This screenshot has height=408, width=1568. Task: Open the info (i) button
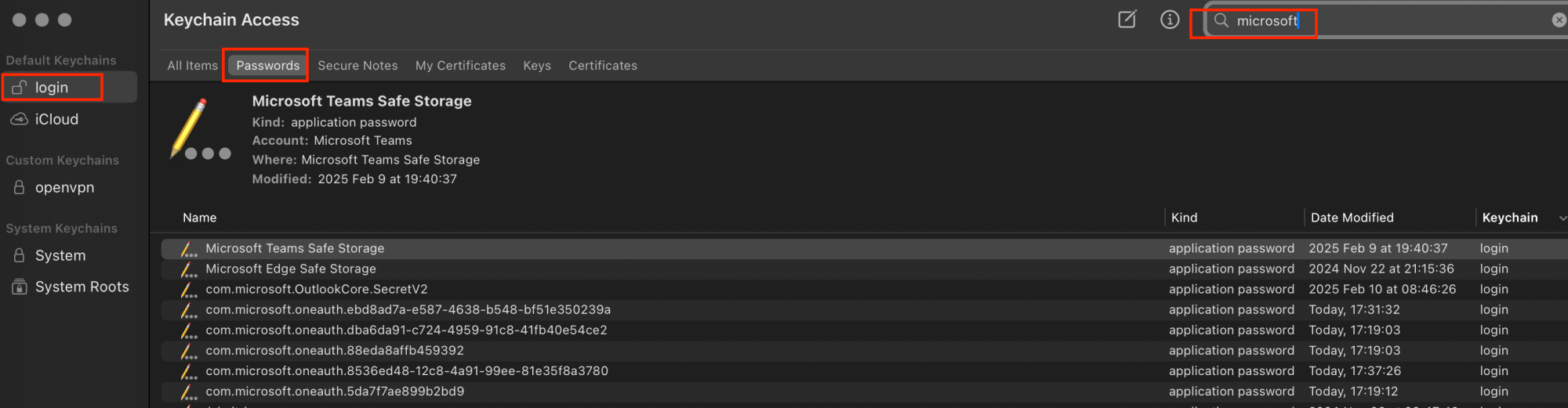click(x=1170, y=20)
